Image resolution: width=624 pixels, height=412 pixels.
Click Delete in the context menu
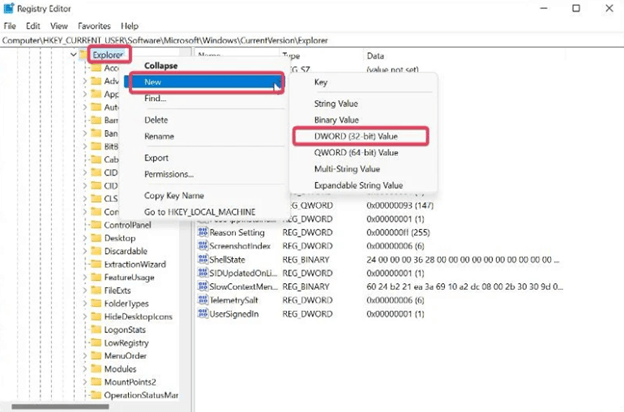(156, 120)
